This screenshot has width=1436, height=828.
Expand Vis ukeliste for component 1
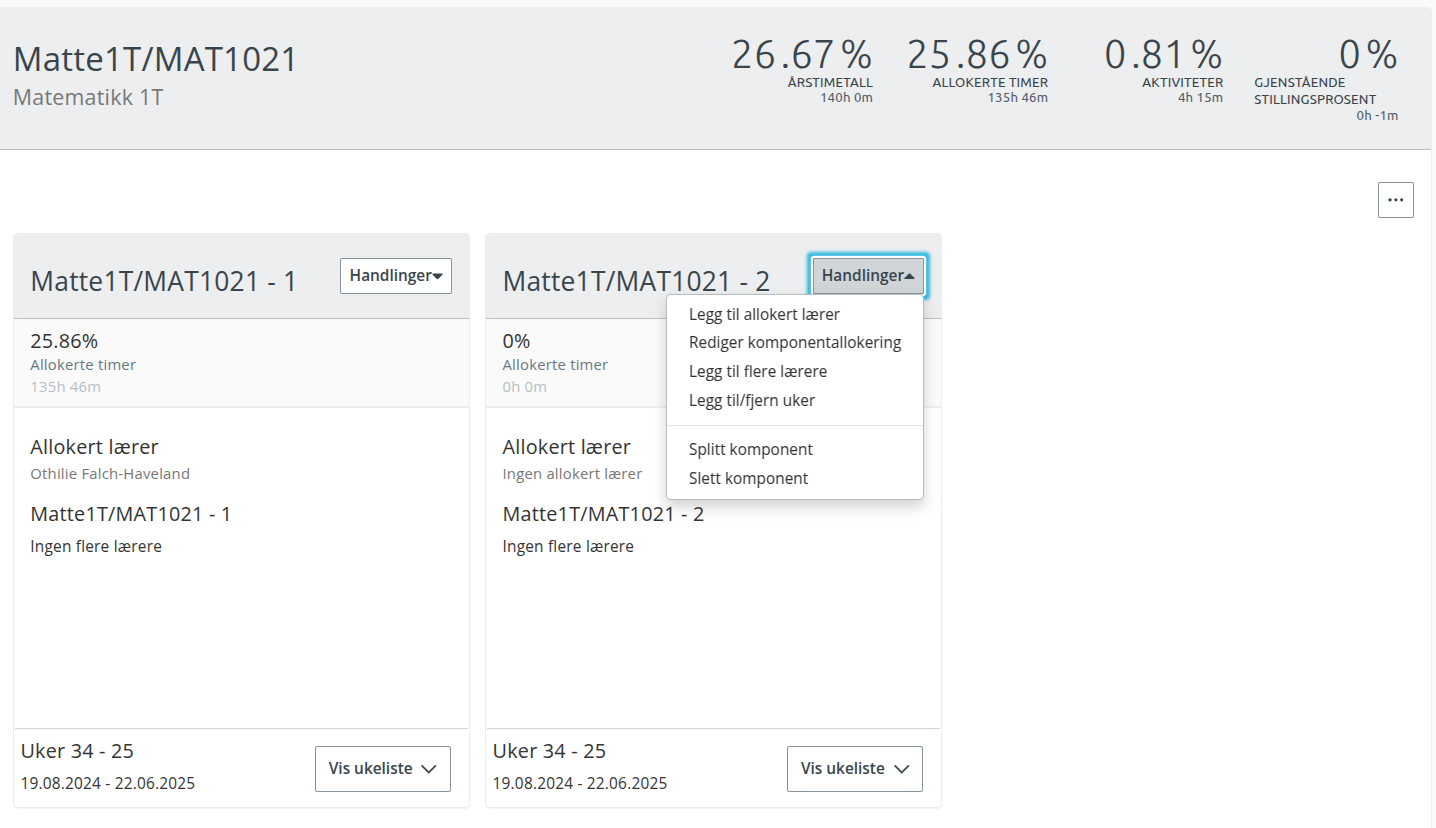tap(383, 769)
